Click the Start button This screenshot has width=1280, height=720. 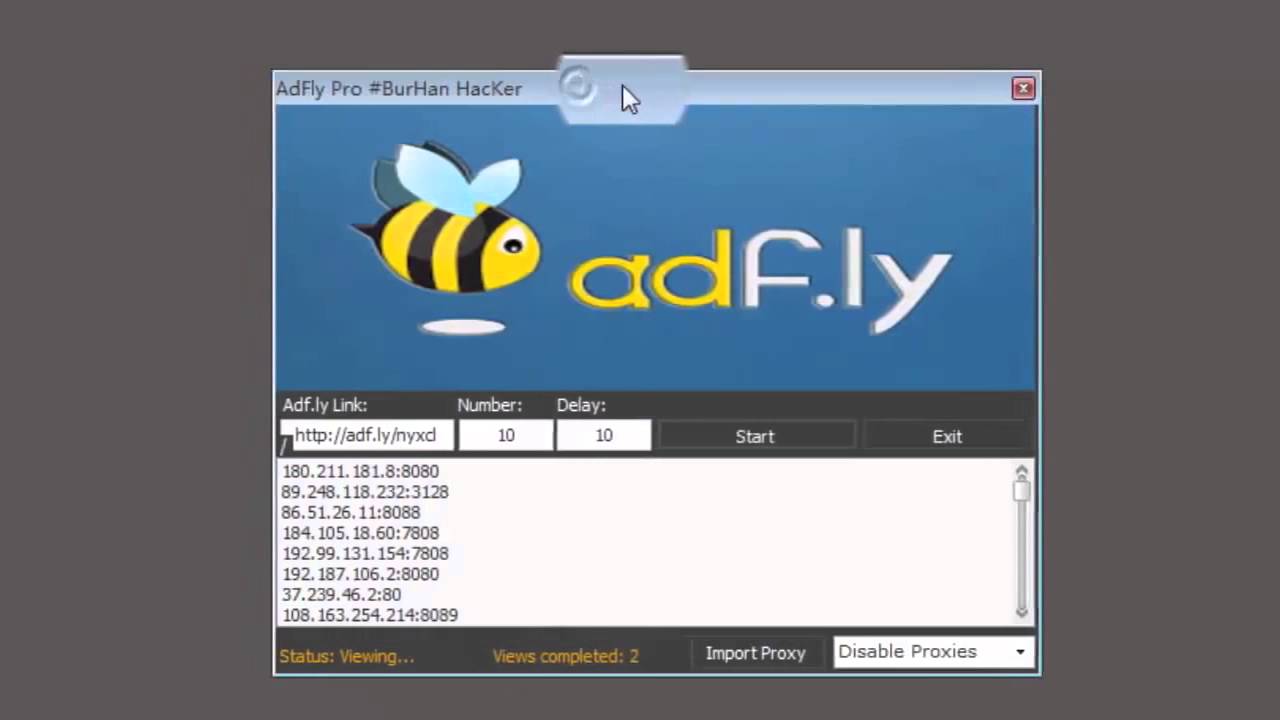pos(756,436)
